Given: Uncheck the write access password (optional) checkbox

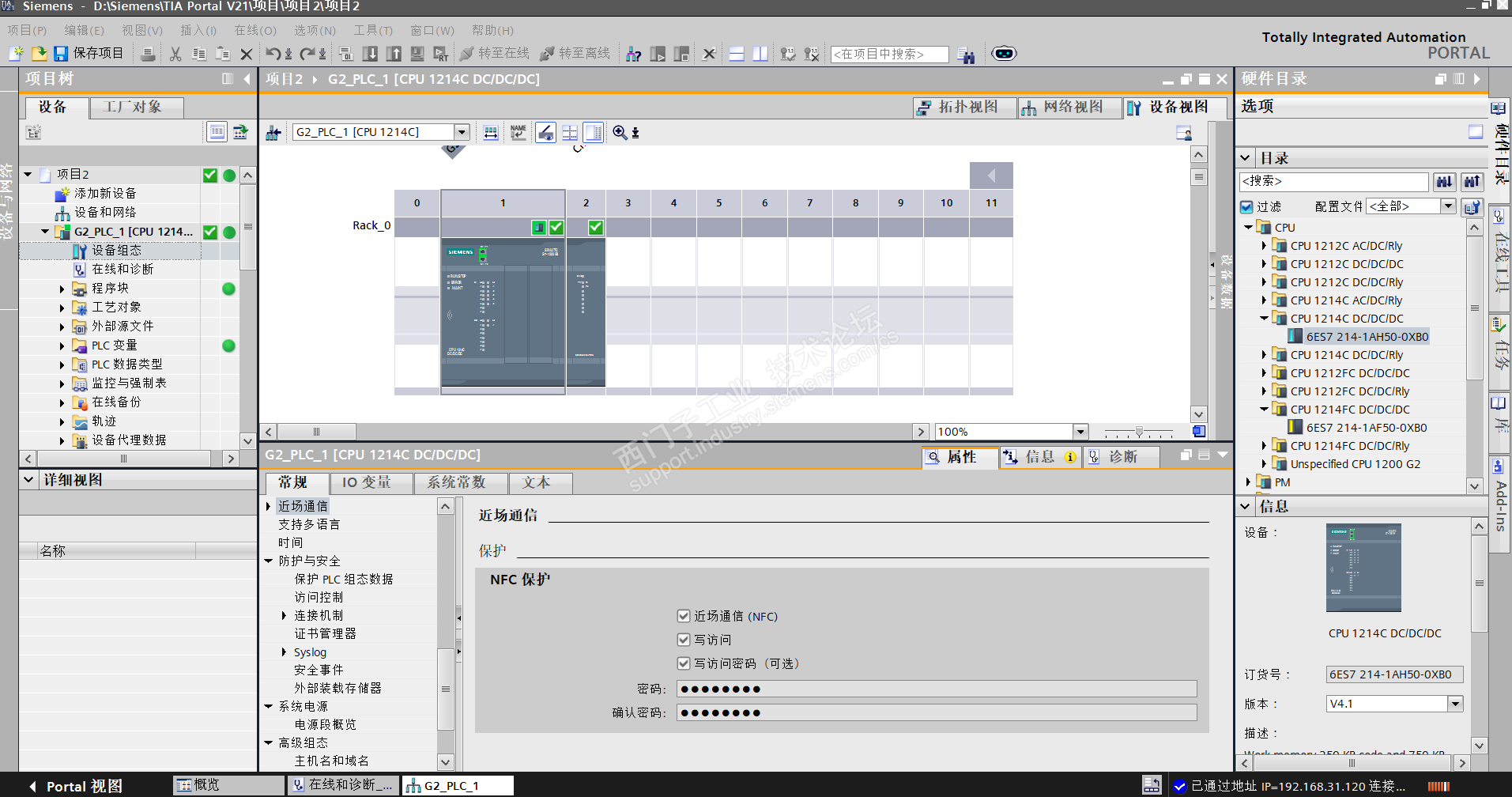Looking at the screenshot, I should (x=684, y=663).
